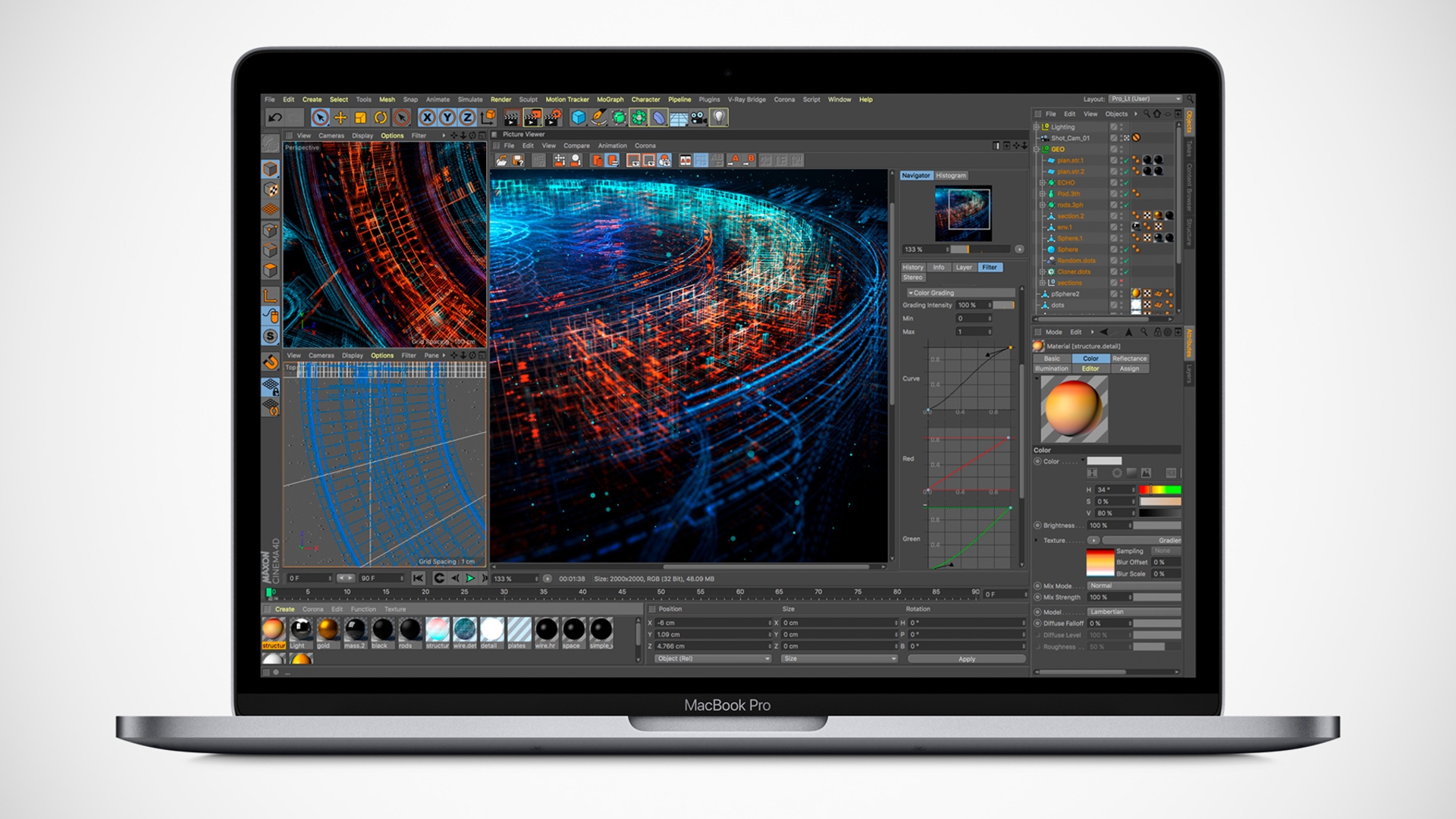Click the camera icon in the toolbar
Viewport: 1456px width, 819px height.
coord(697,119)
